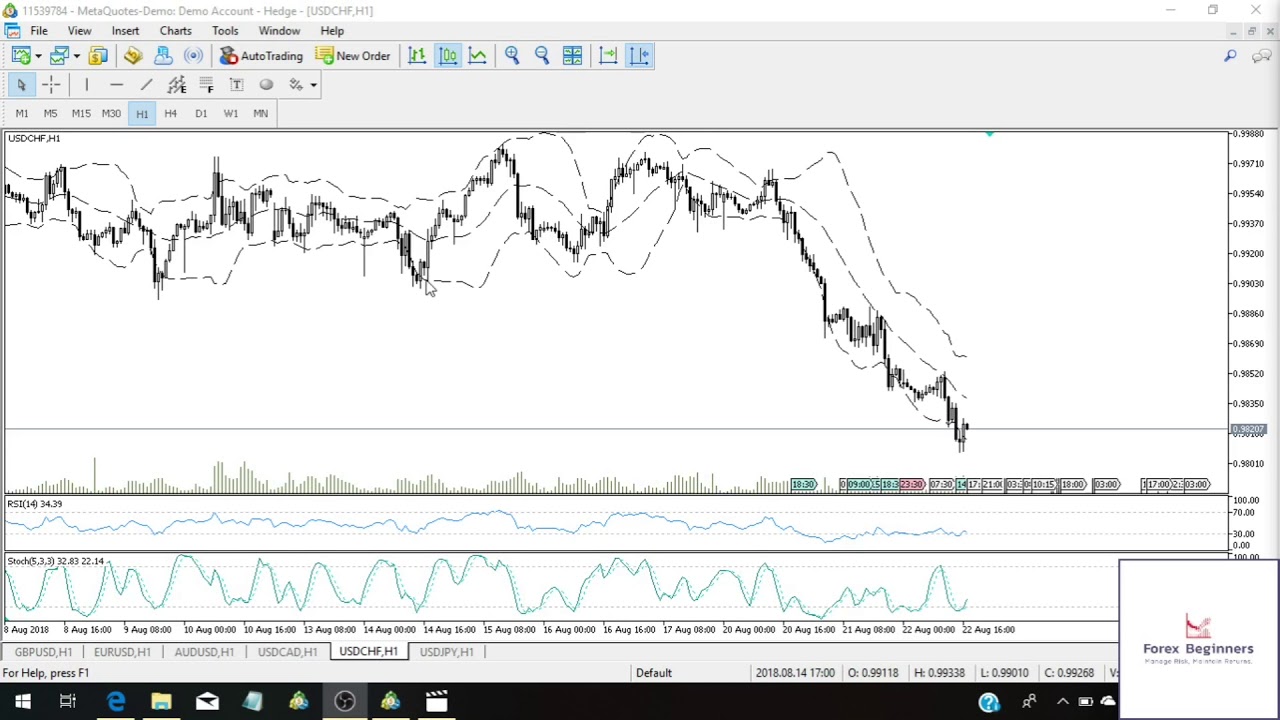
Task: Switch chart to bar chart mode
Action: tap(417, 56)
